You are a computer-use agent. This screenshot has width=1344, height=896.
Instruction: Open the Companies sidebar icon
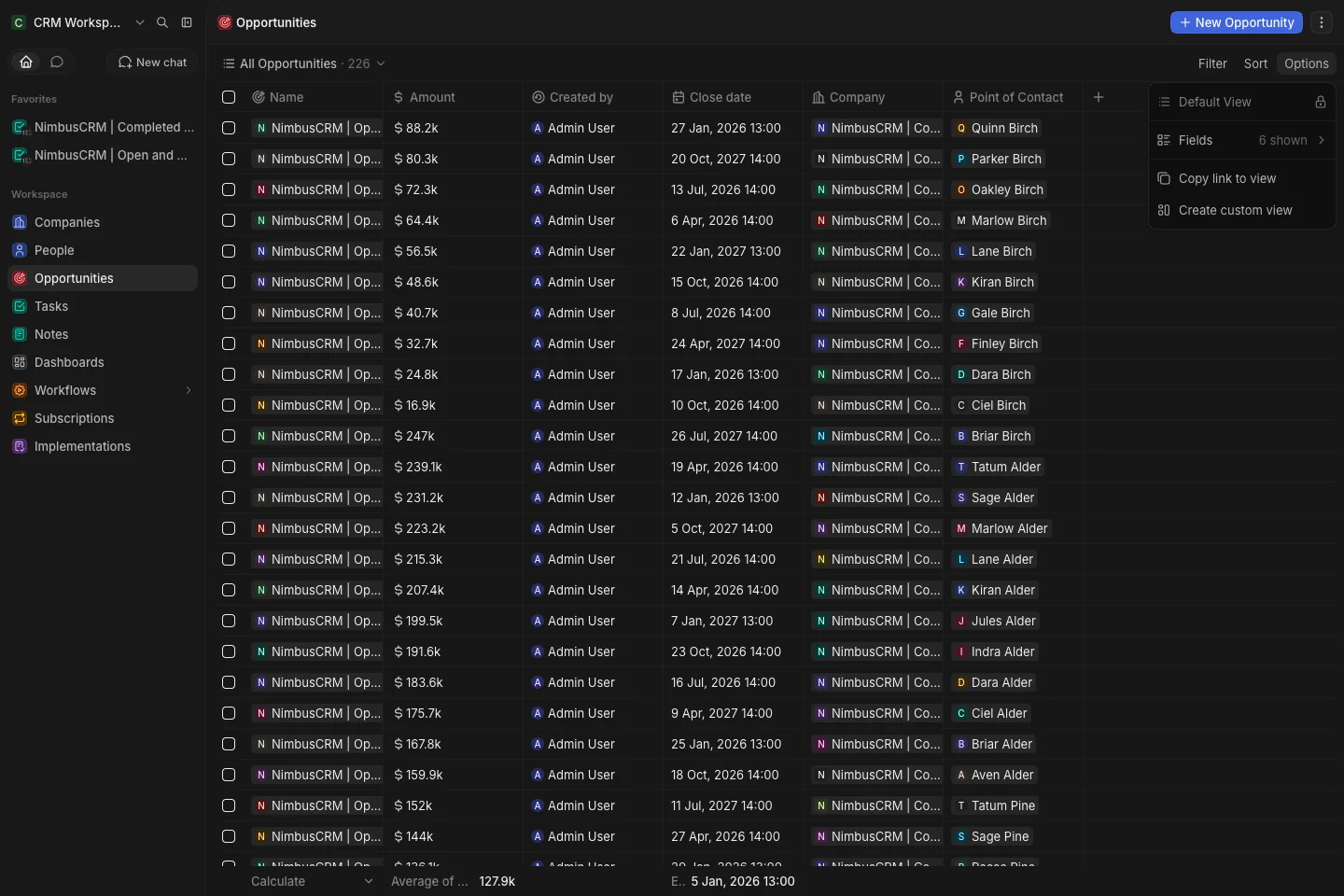pyautogui.click(x=20, y=222)
